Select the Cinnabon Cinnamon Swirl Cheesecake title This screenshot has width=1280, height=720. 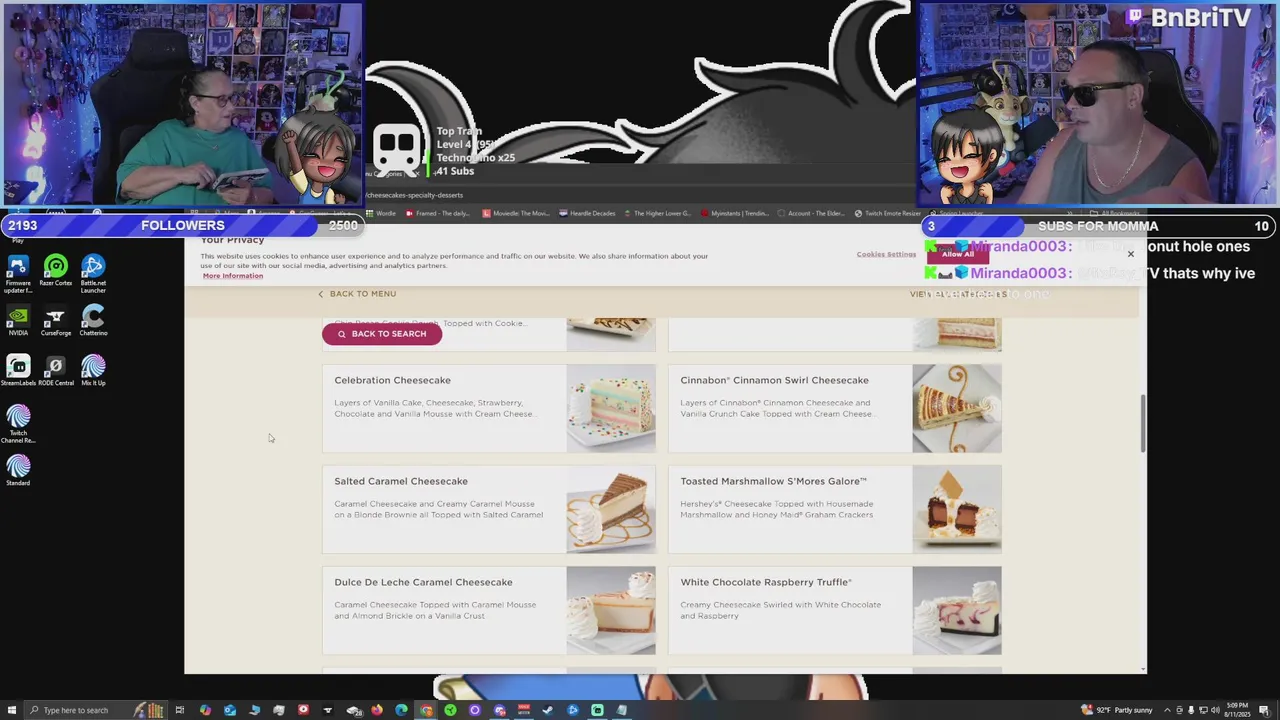(774, 380)
